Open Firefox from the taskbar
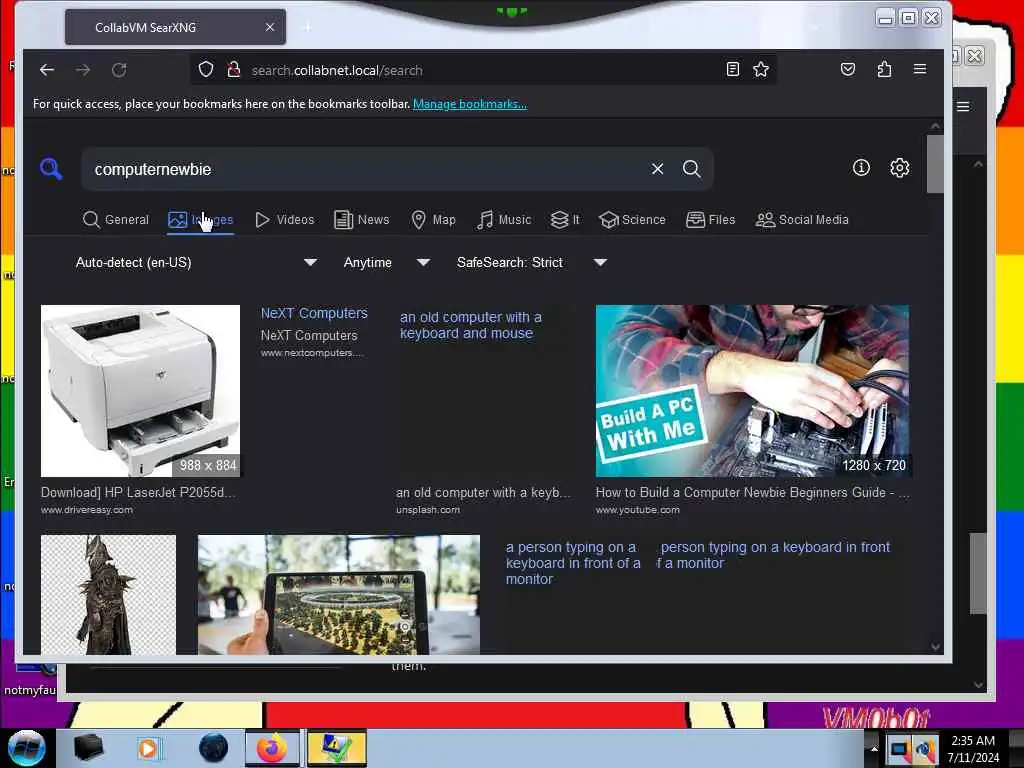Image resolution: width=1024 pixels, height=768 pixels. coord(272,748)
